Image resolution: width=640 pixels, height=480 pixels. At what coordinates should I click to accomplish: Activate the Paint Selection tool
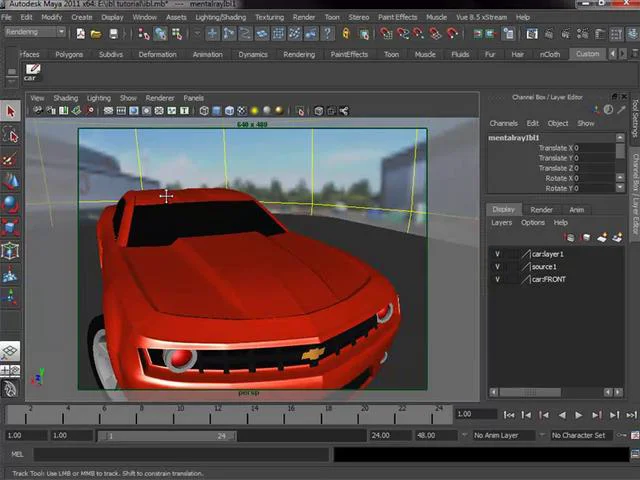[x=11, y=159]
